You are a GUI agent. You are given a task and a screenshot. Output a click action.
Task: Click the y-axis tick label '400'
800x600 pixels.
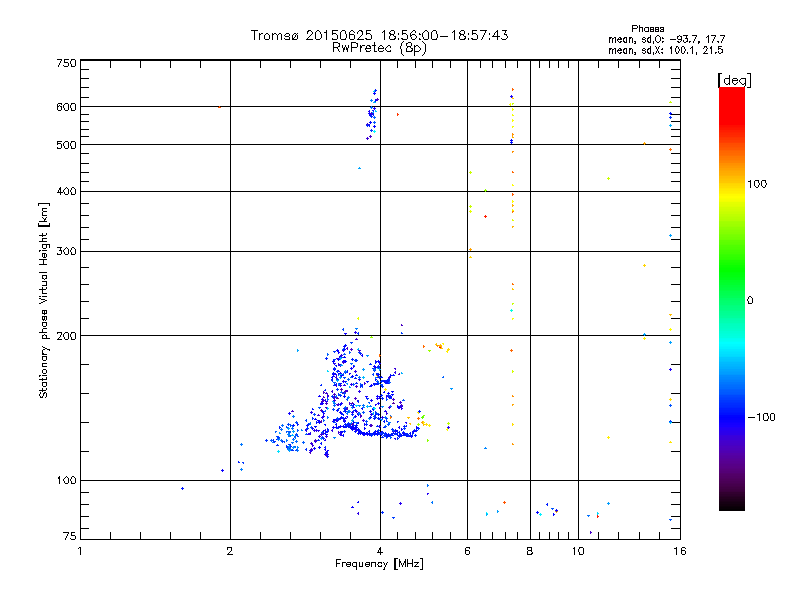pyautogui.click(x=66, y=192)
